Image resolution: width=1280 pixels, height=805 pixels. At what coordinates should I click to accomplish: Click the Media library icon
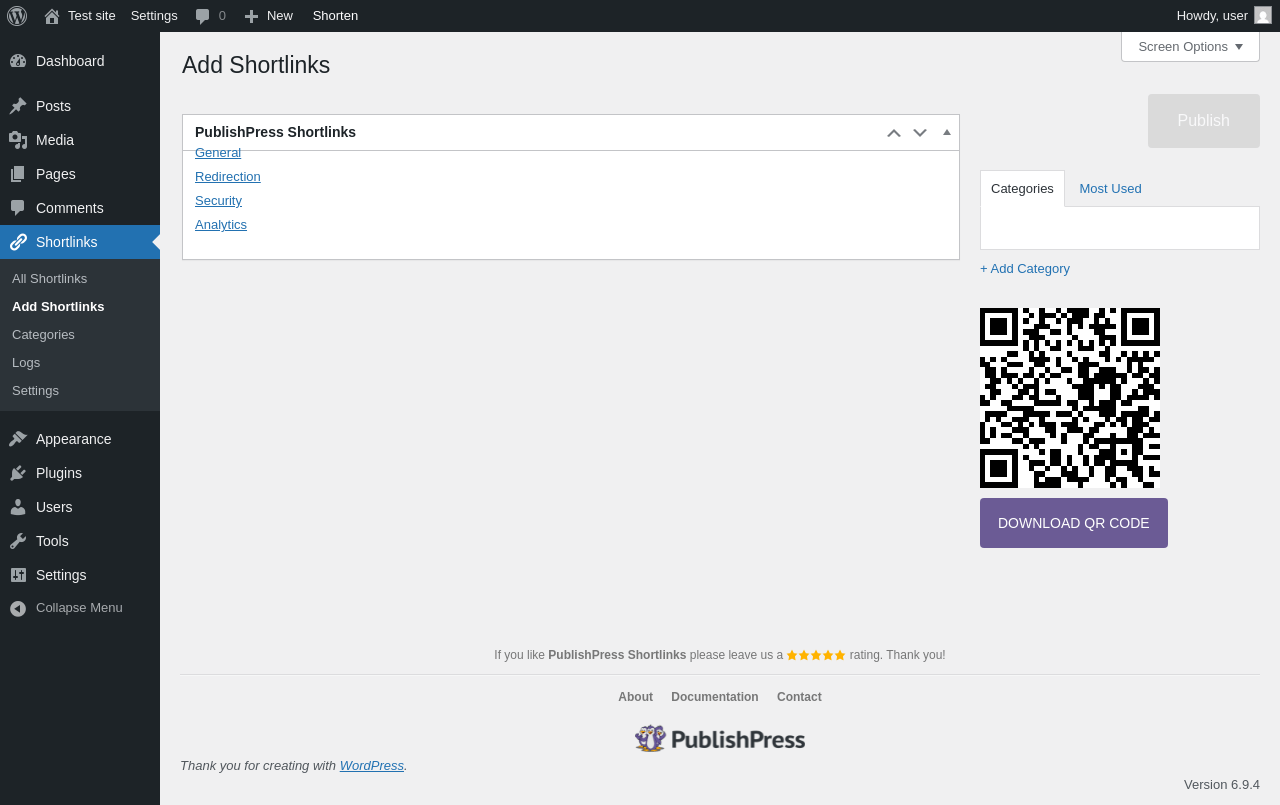coord(18,140)
